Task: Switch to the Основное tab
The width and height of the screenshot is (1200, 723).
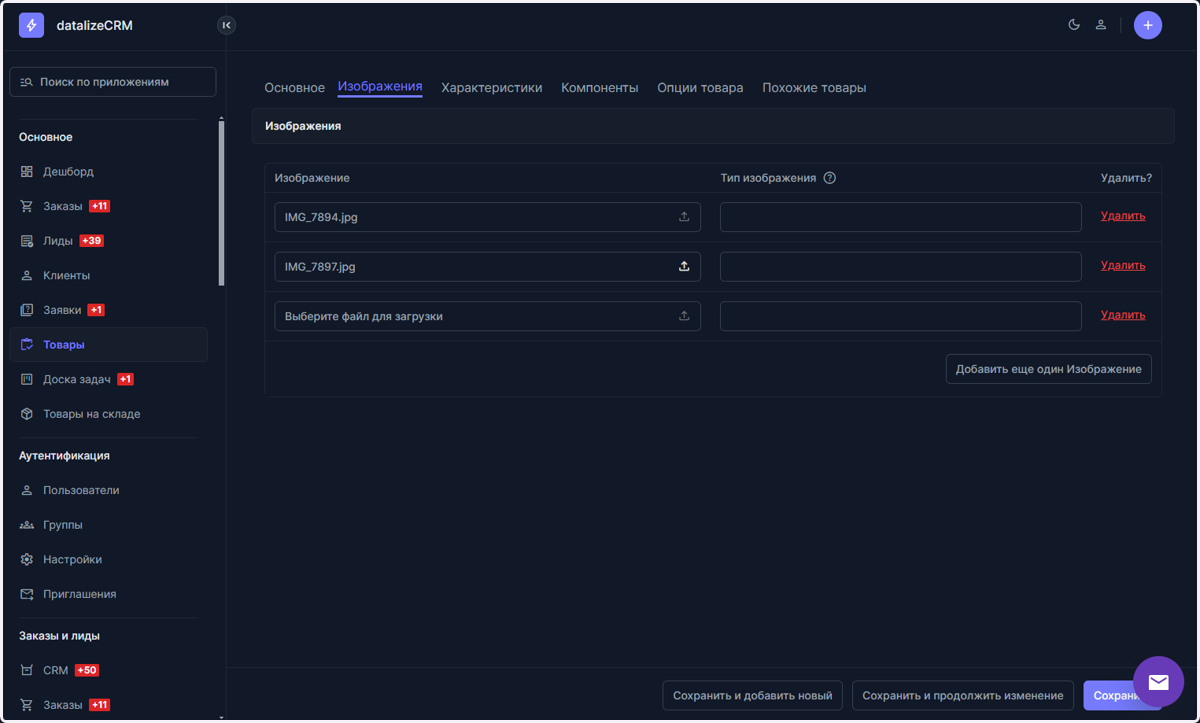Action: tap(294, 88)
